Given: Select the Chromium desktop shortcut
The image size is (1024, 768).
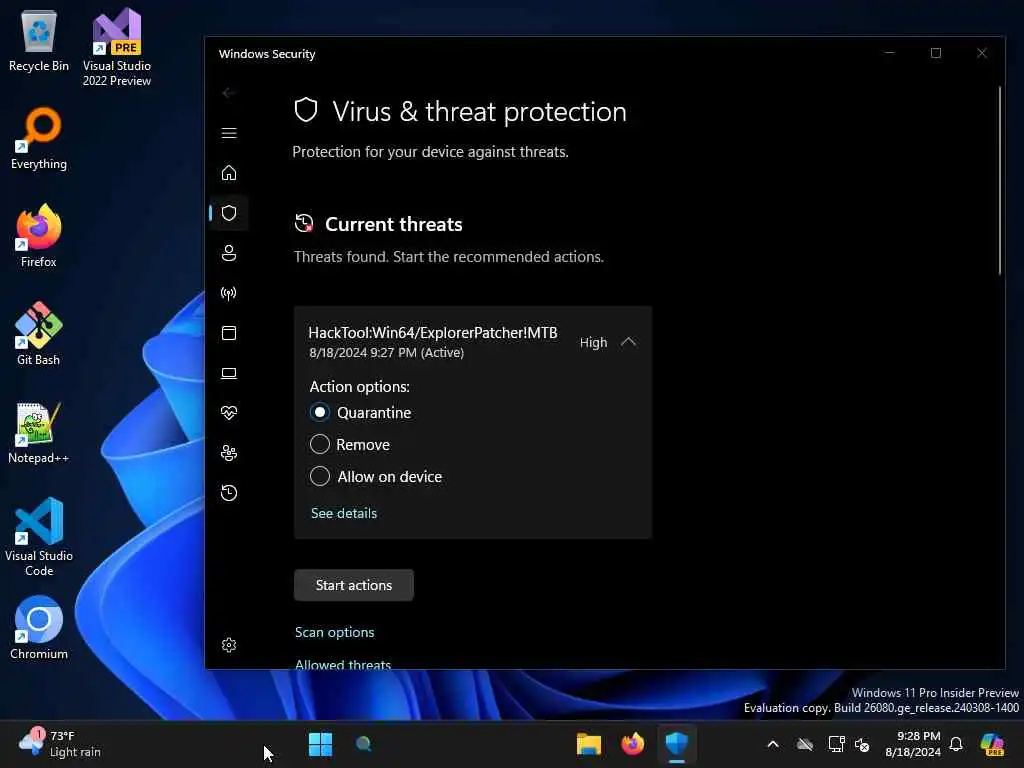Looking at the screenshot, I should point(39,628).
